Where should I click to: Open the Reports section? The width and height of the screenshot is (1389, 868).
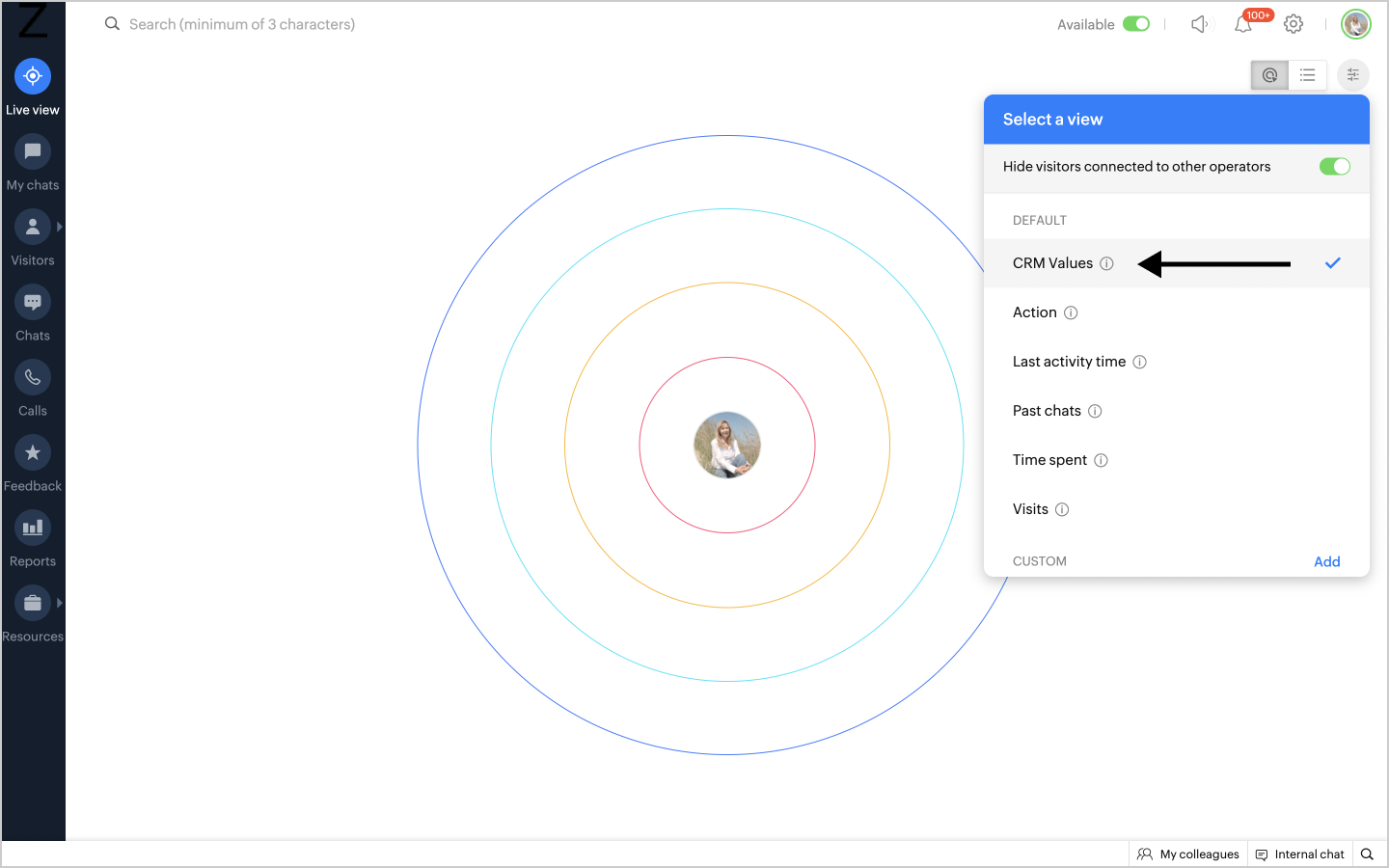(x=33, y=538)
